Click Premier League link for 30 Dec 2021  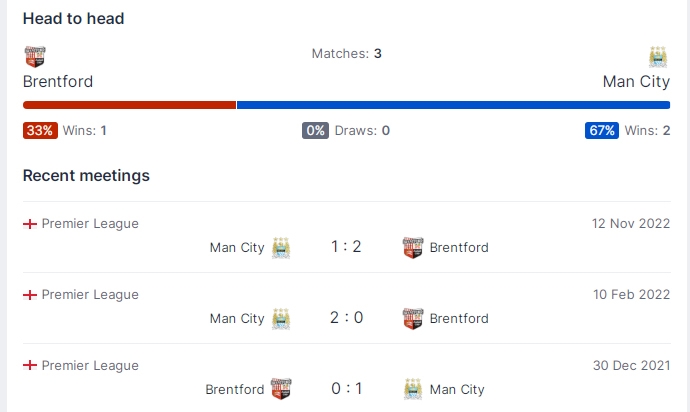pyautogui.click(x=90, y=365)
